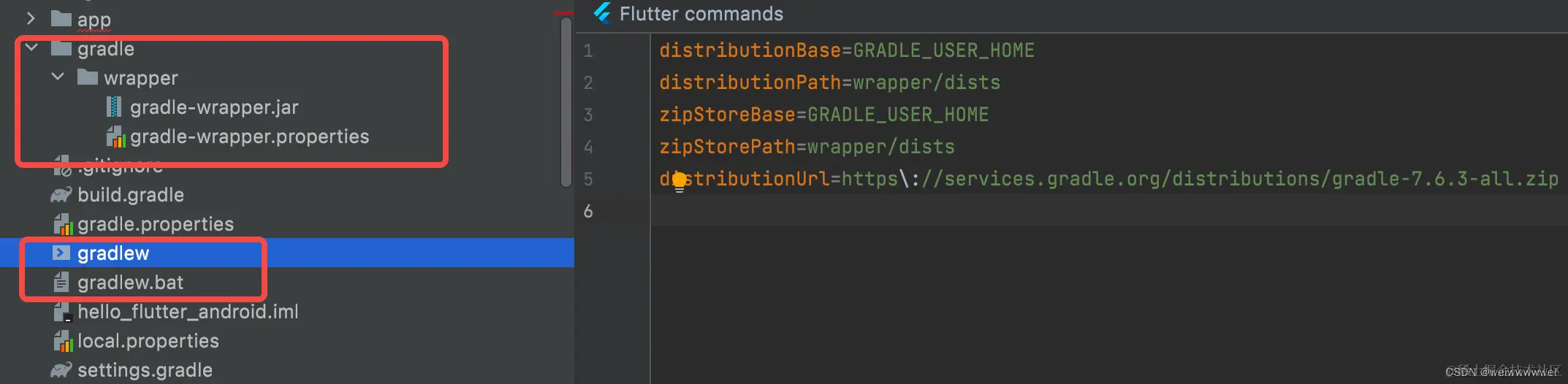Open settings.gradle file
This screenshot has height=384, width=1568.
point(145,370)
